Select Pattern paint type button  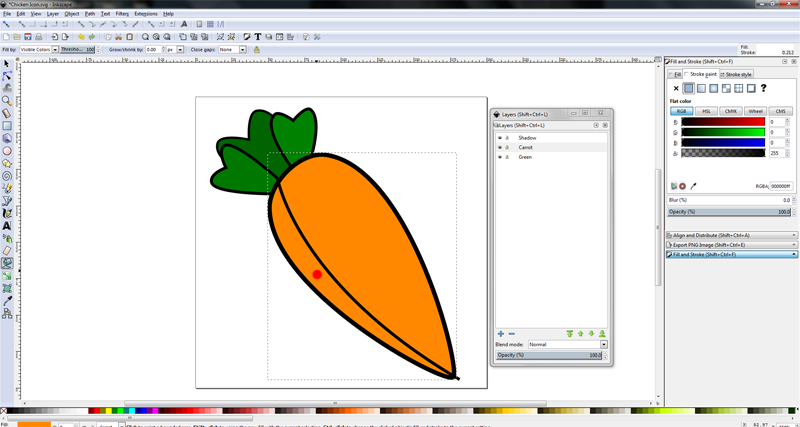pyautogui.click(x=726, y=88)
